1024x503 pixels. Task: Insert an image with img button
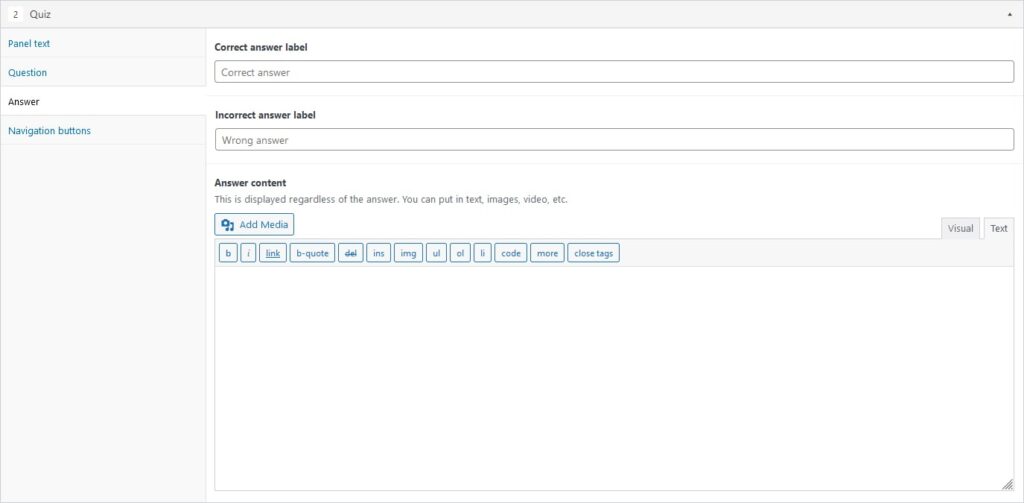(x=408, y=253)
